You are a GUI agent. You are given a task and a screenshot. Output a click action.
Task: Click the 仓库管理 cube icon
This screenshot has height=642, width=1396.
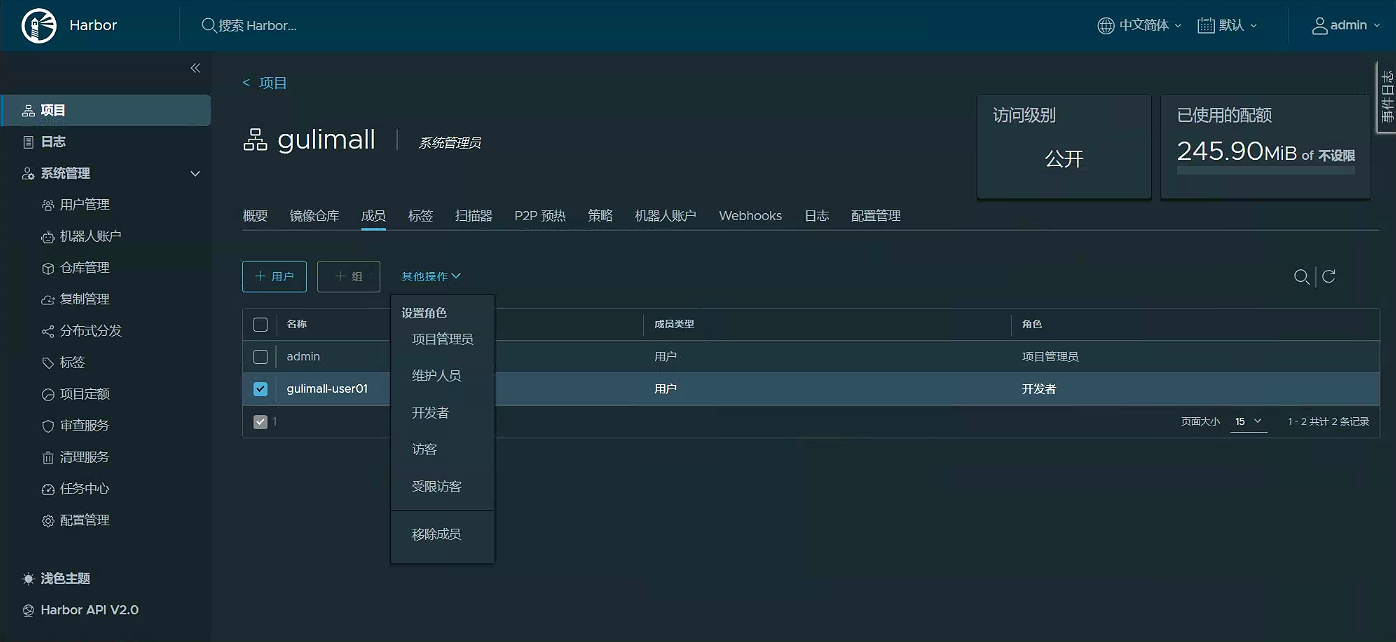pyautogui.click(x=48, y=268)
